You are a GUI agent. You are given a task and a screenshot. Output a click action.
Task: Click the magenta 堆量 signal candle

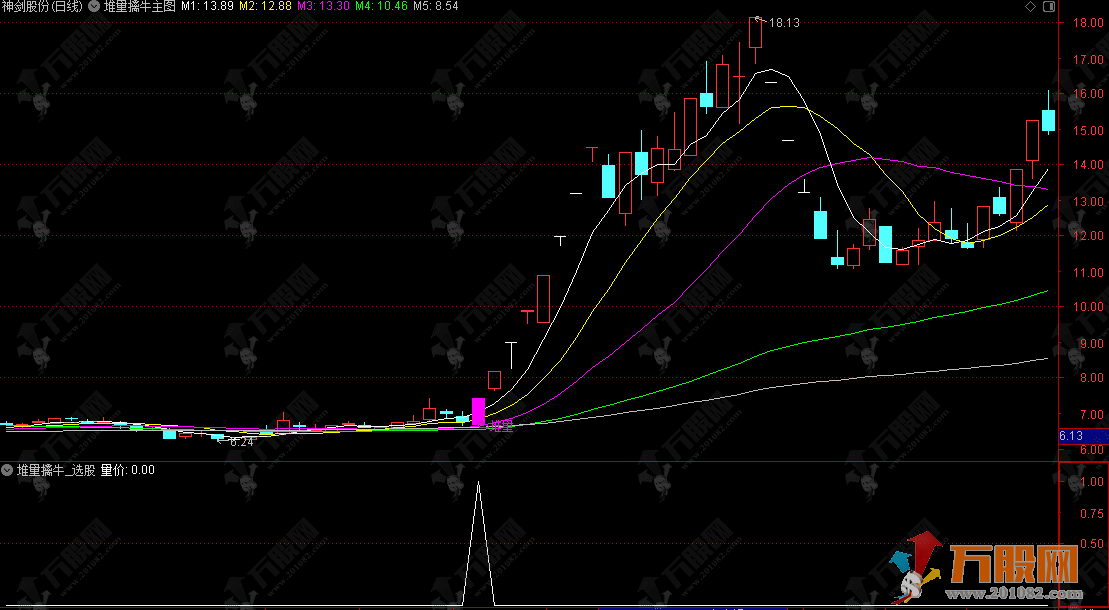478,411
